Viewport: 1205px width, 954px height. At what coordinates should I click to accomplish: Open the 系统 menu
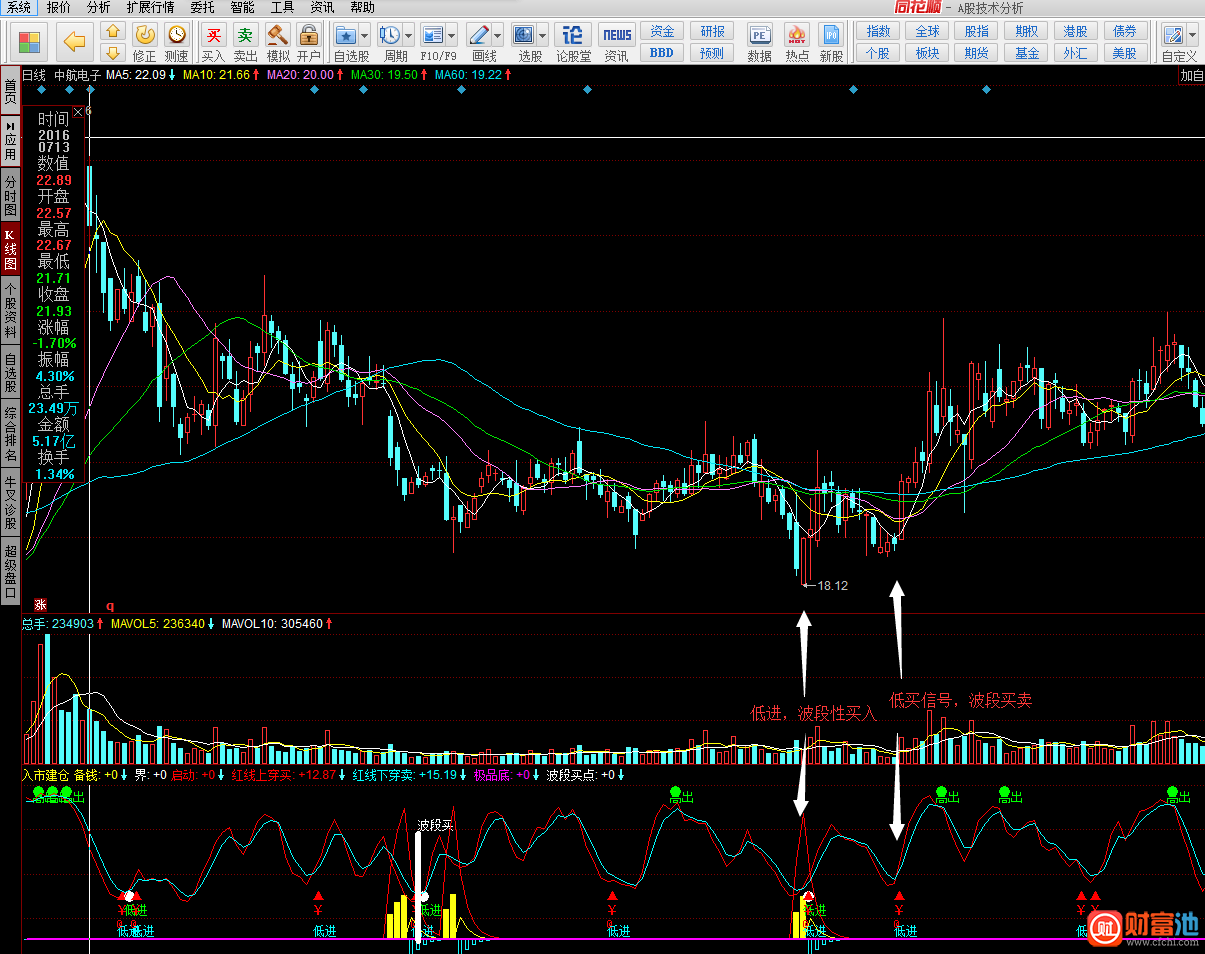click(19, 7)
